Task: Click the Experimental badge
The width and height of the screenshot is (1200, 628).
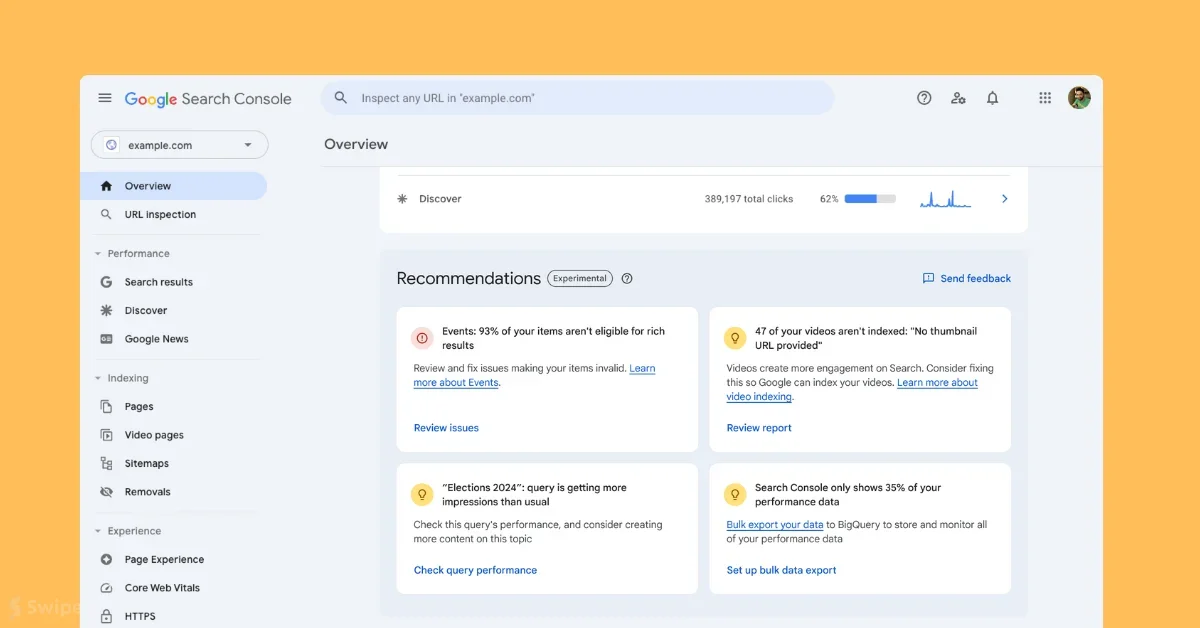Action: pos(580,278)
